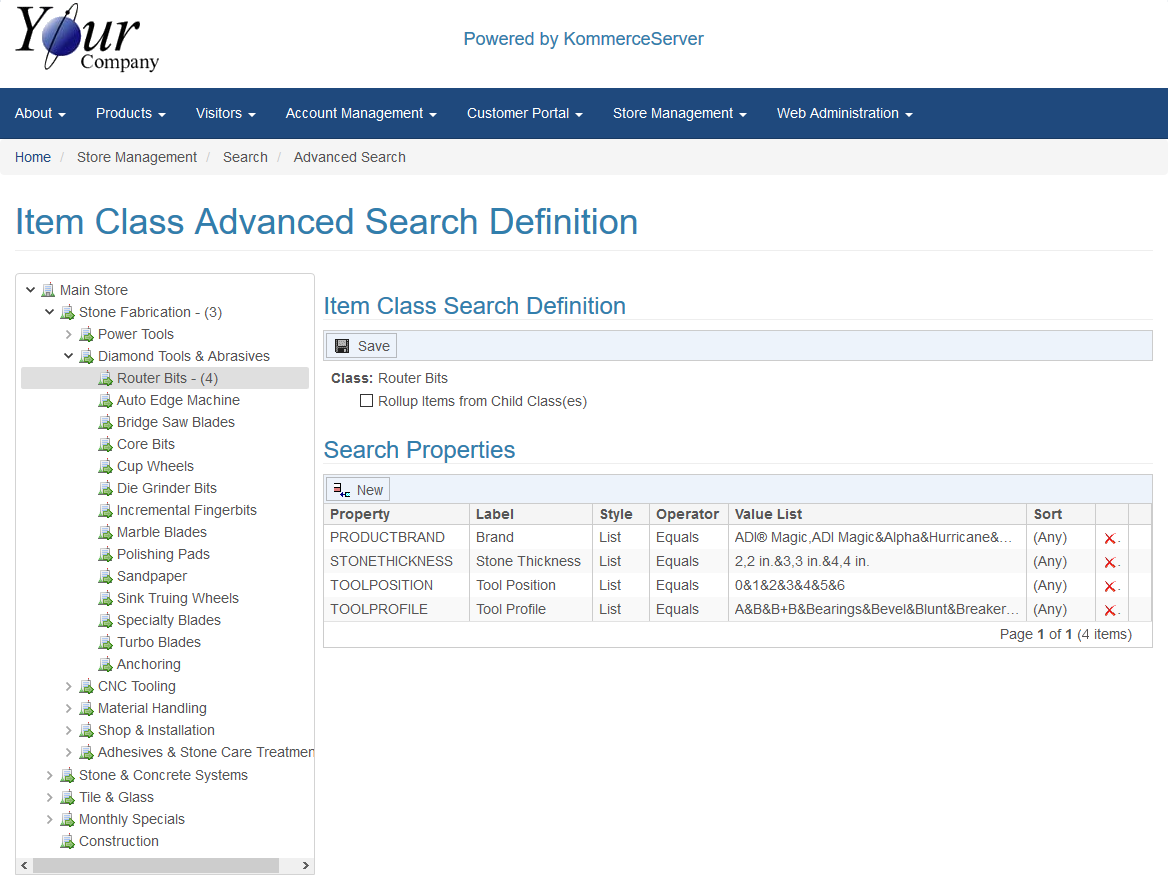Click the Core Bits class icon
This screenshot has width=1168, height=887.
105,444
